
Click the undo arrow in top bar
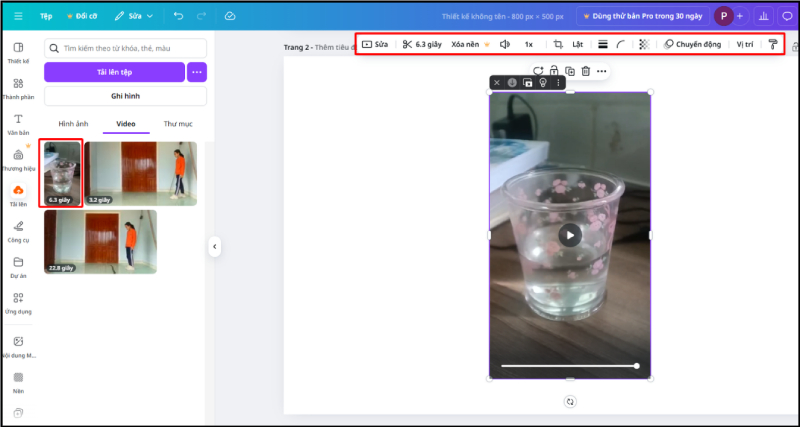click(178, 16)
